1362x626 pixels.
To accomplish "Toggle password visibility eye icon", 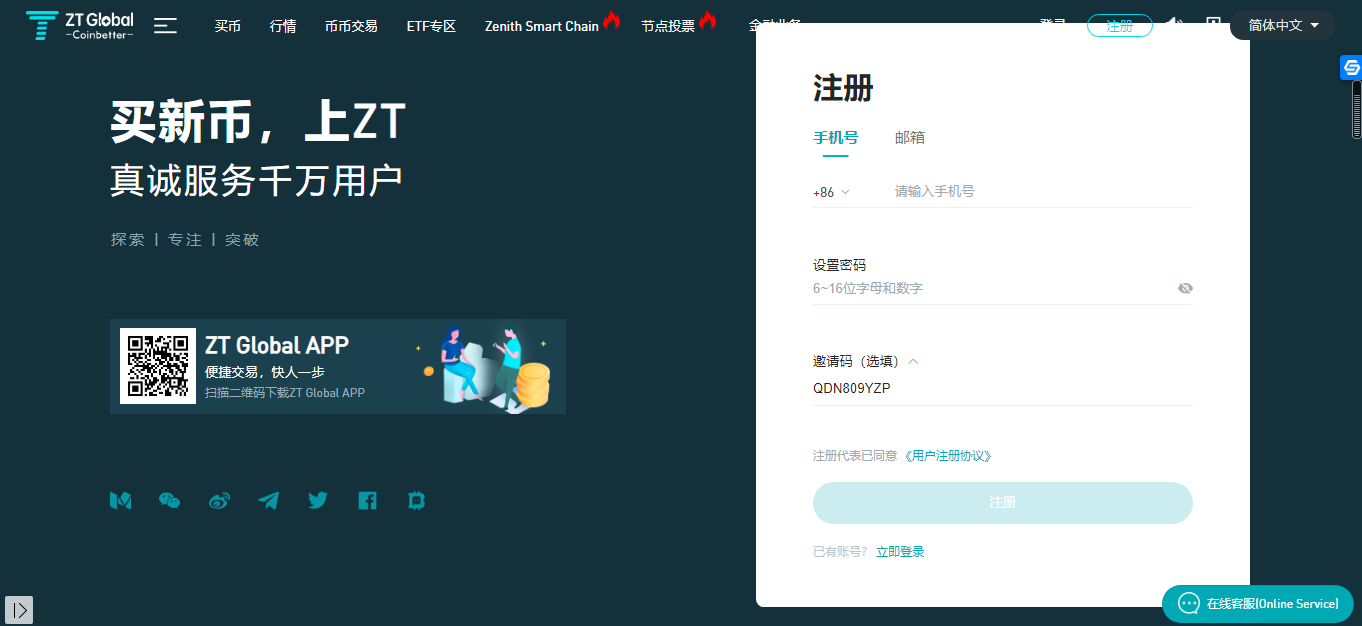I will pos(1185,288).
